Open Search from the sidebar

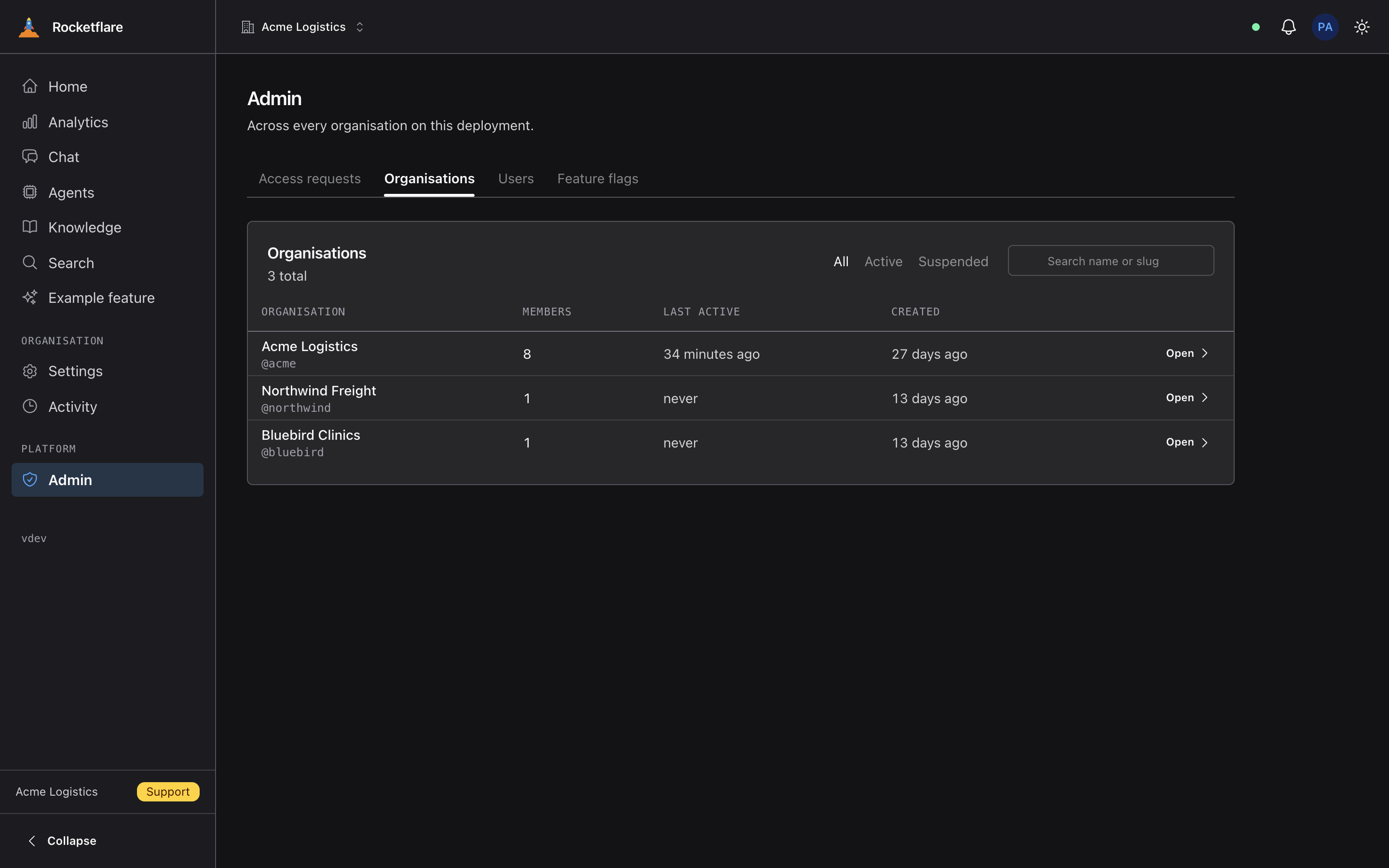coord(108,263)
